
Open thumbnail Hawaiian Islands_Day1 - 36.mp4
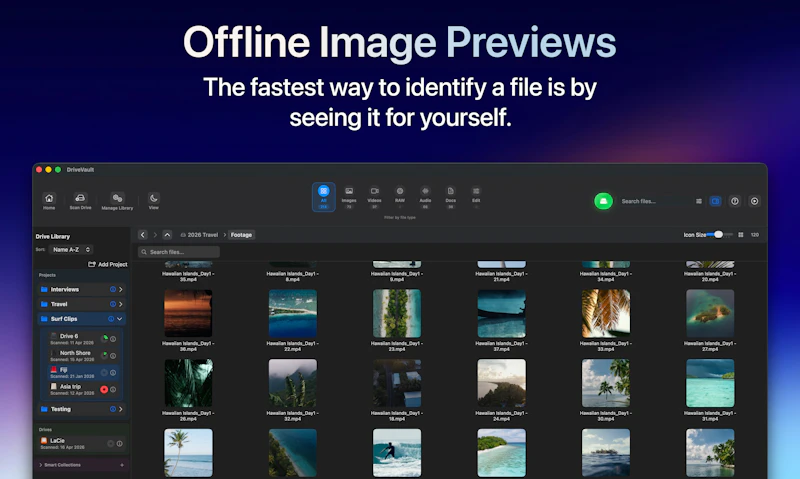point(188,313)
